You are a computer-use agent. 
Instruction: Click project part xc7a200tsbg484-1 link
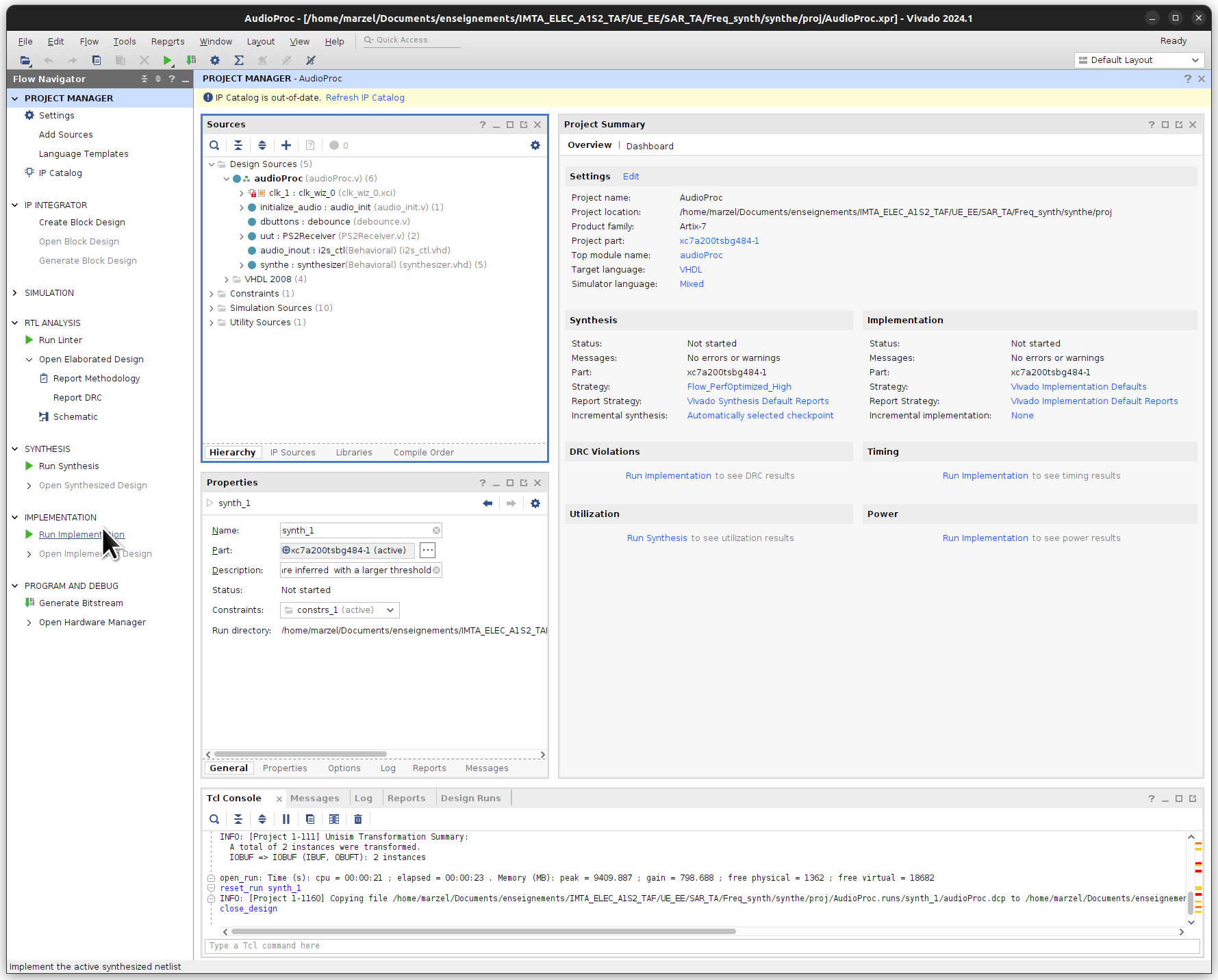click(719, 241)
